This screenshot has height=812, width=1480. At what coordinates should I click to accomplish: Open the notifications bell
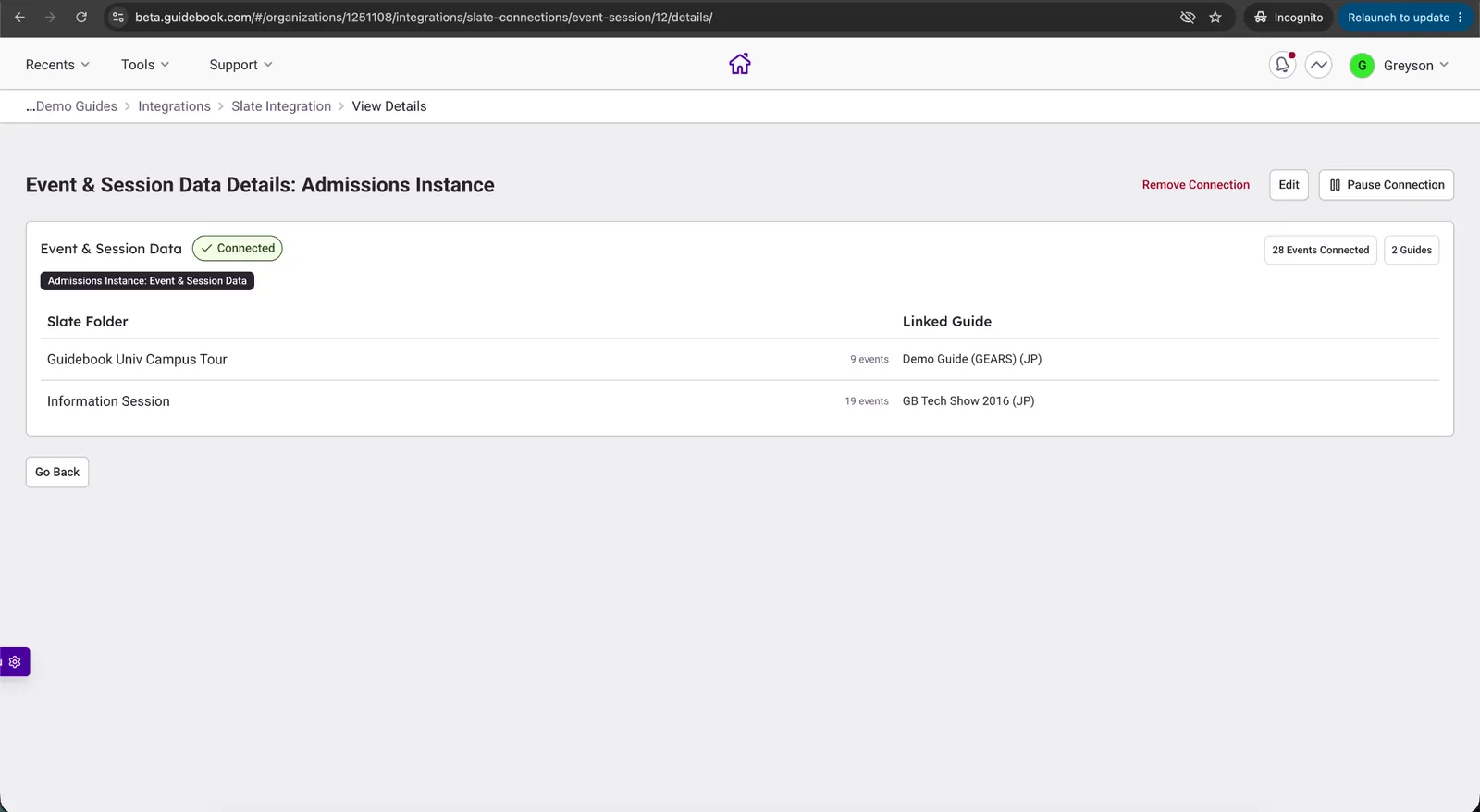(1282, 65)
